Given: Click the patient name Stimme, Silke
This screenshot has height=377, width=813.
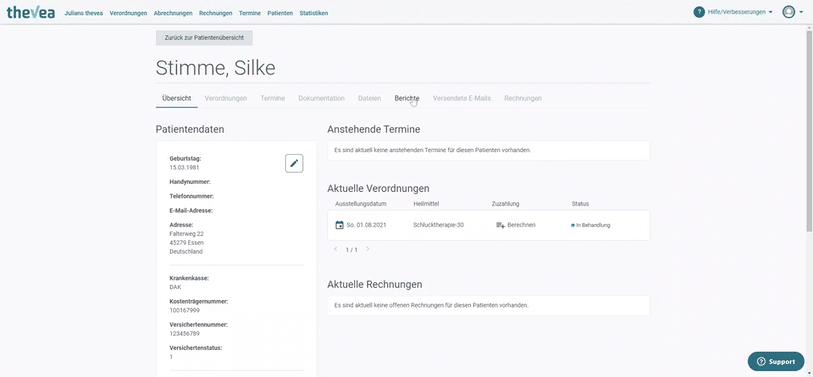Looking at the screenshot, I should pyautogui.click(x=215, y=68).
